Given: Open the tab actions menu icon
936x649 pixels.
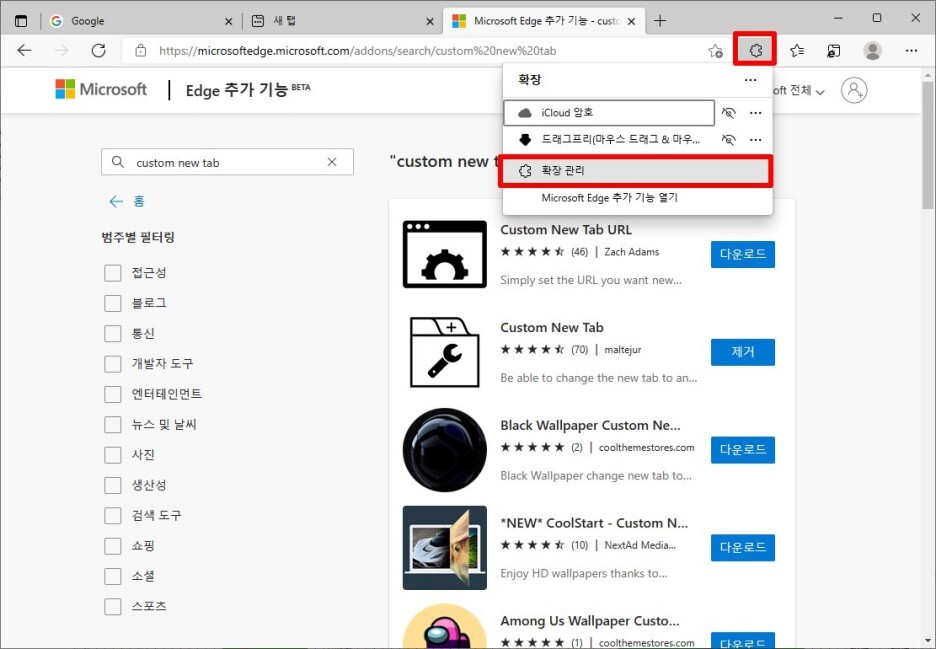Looking at the screenshot, I should (21, 21).
